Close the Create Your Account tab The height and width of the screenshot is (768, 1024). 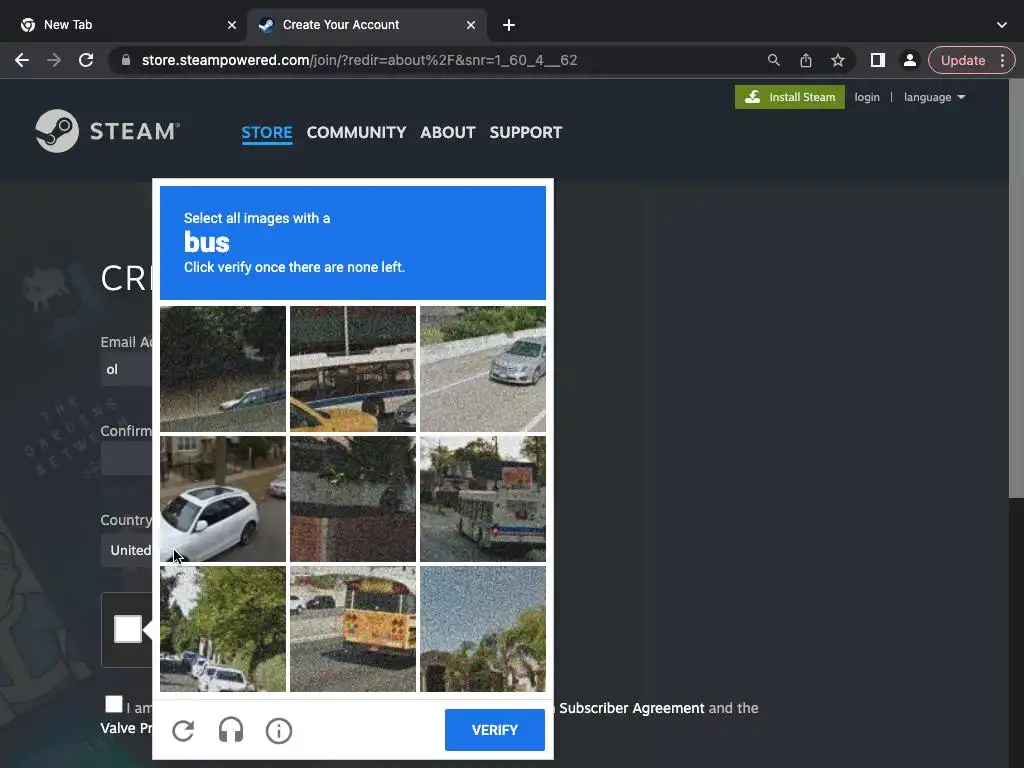(471, 25)
